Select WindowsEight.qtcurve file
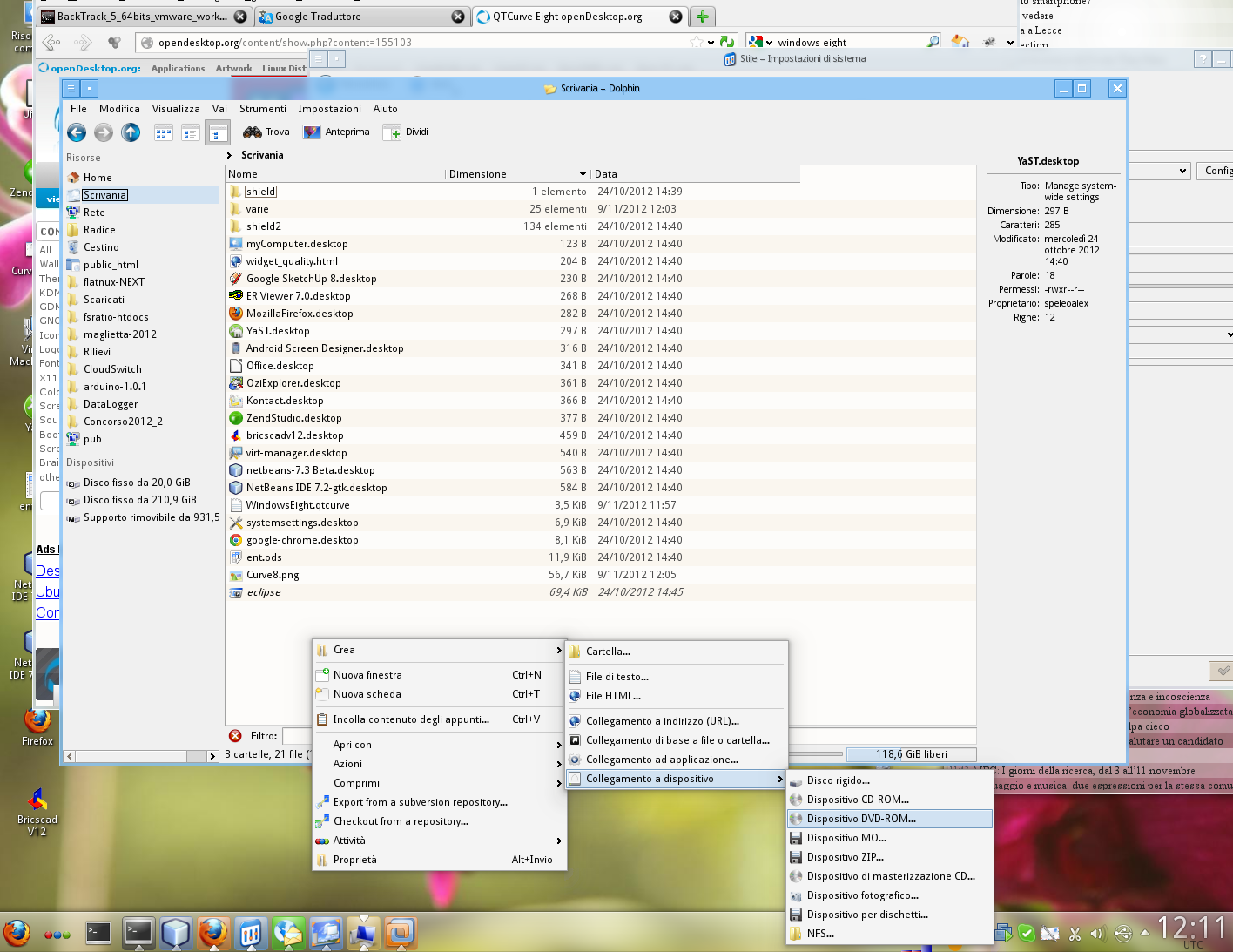This screenshot has width=1233, height=952. point(298,505)
